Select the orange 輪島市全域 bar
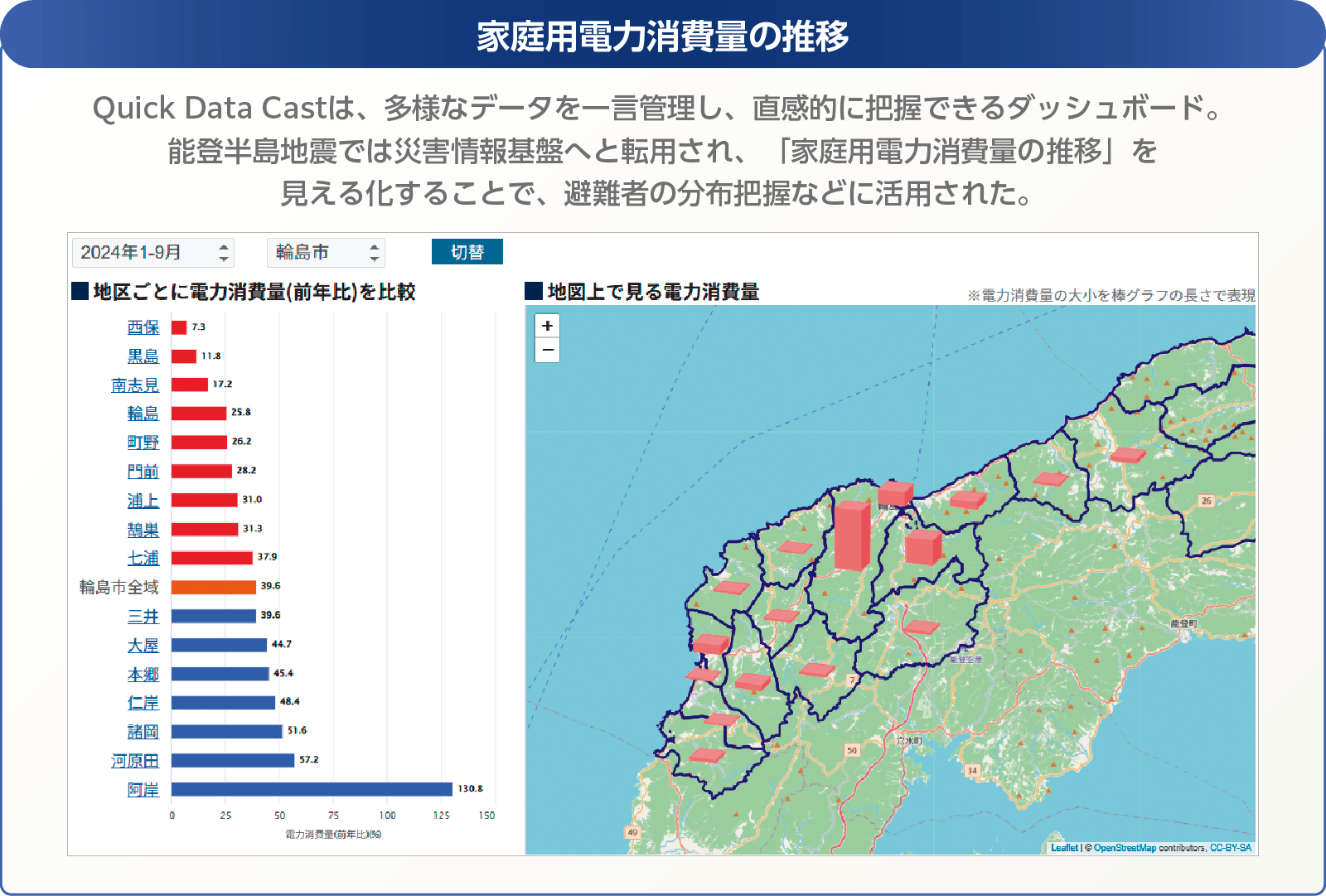The image size is (1326, 896). coord(214,587)
